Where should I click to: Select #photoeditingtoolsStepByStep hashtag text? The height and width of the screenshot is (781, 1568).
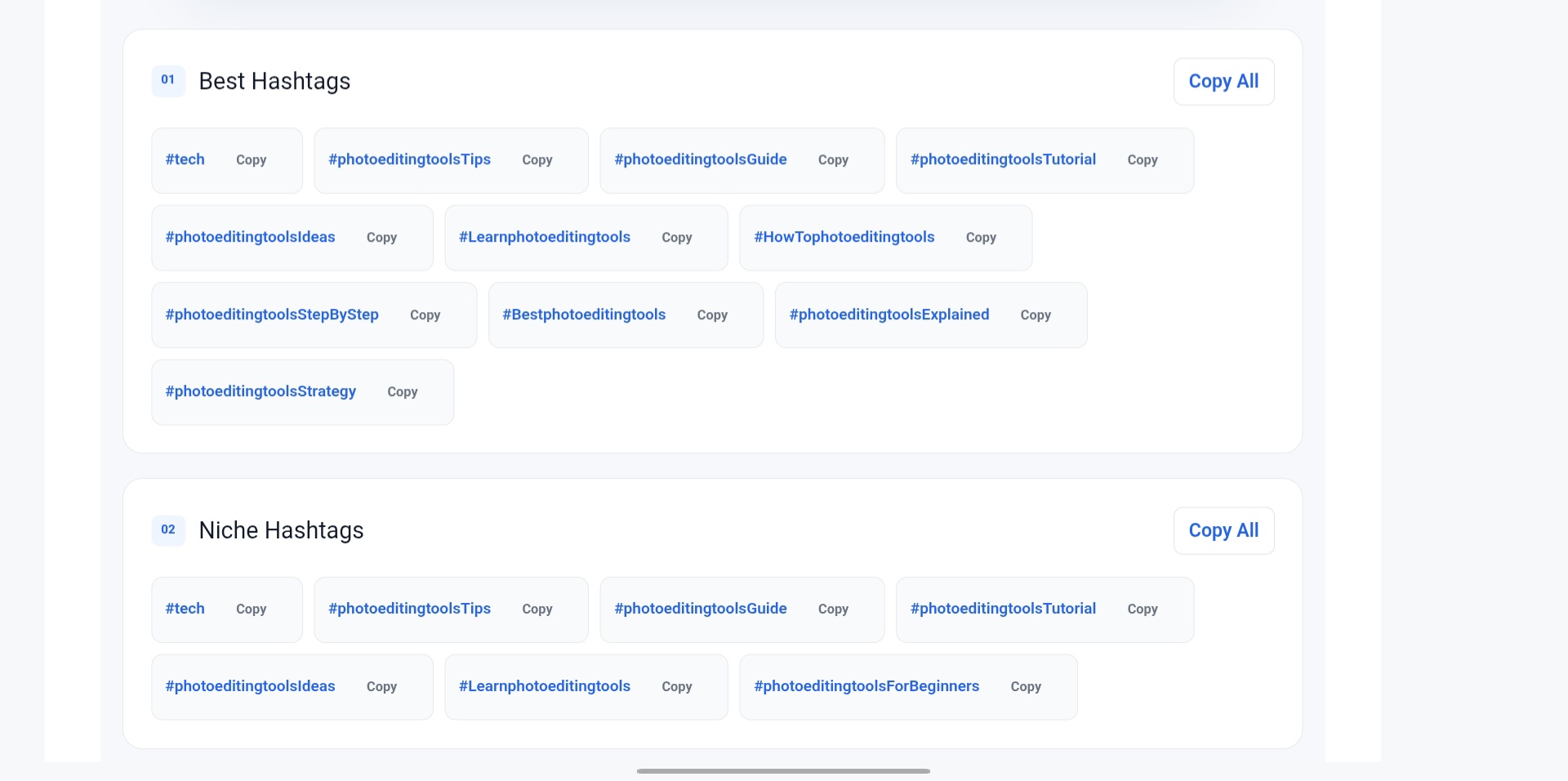point(272,315)
